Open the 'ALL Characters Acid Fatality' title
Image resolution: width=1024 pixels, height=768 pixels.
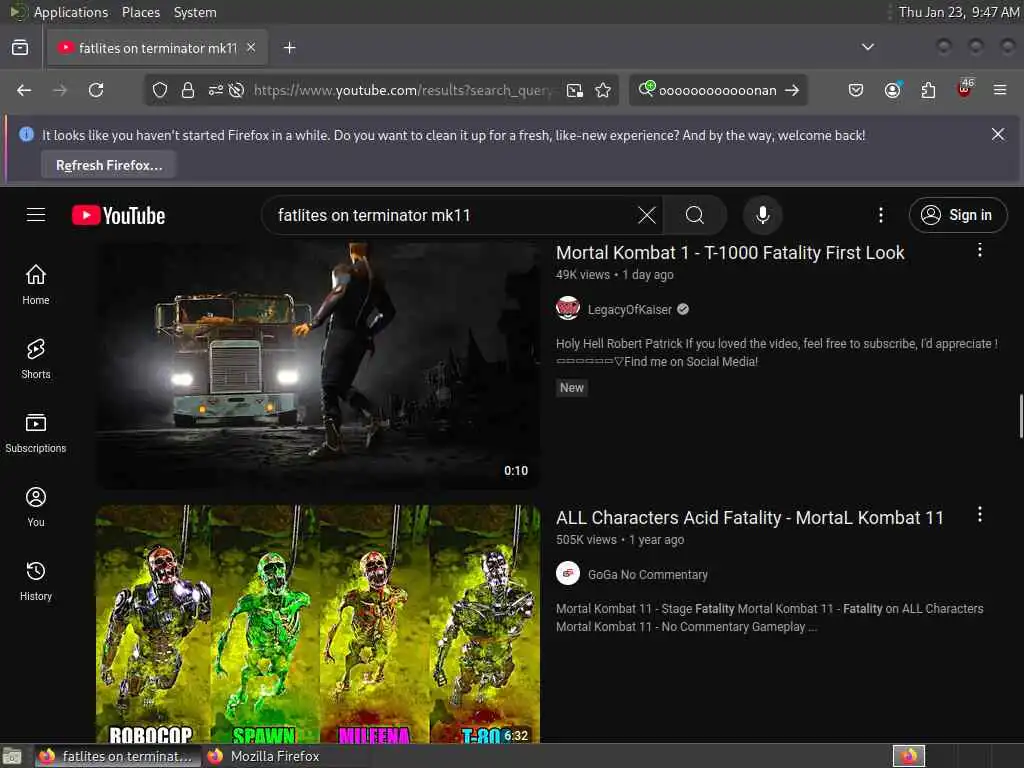[750, 517]
